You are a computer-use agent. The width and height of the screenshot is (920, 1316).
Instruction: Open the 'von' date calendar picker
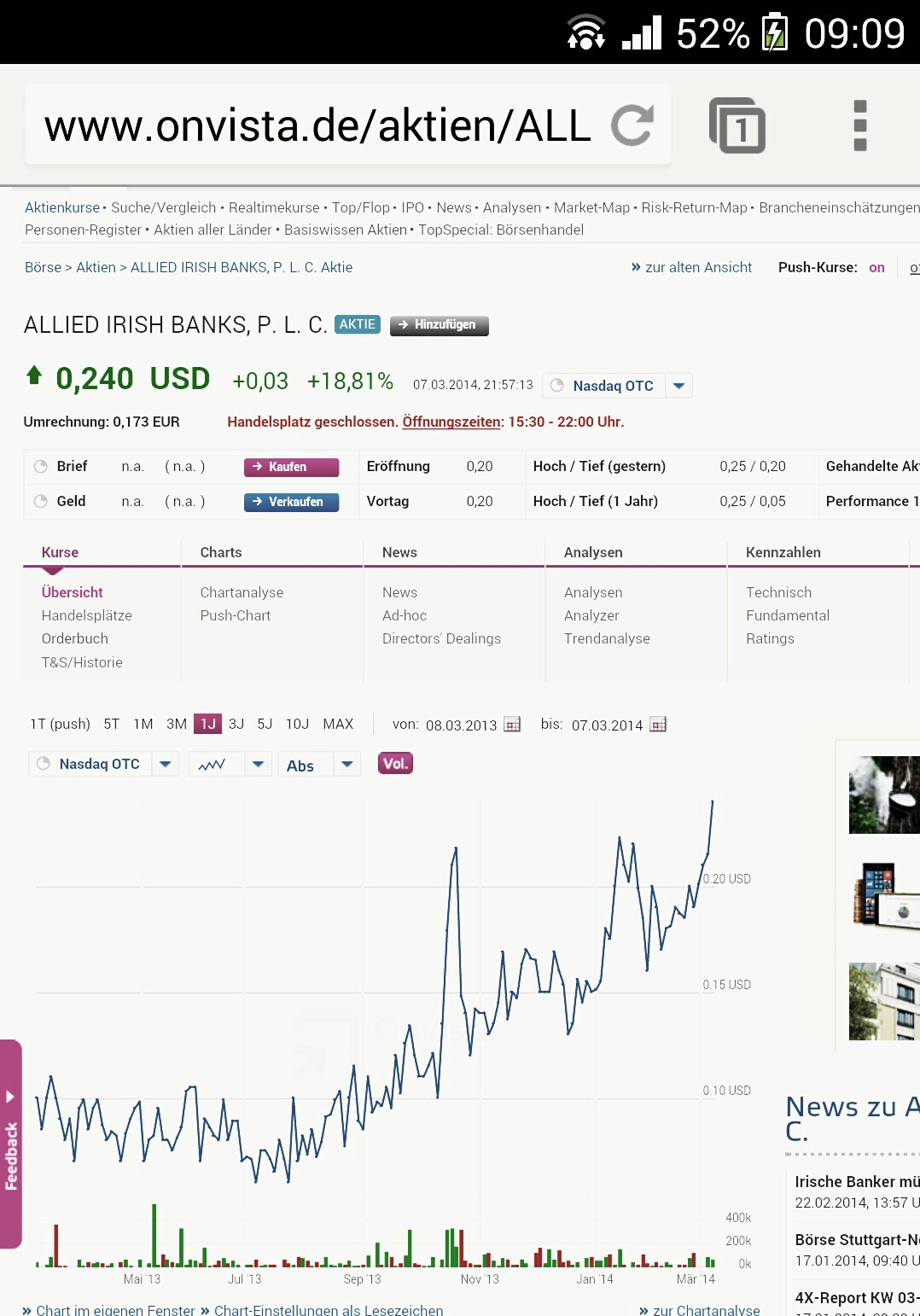click(512, 725)
